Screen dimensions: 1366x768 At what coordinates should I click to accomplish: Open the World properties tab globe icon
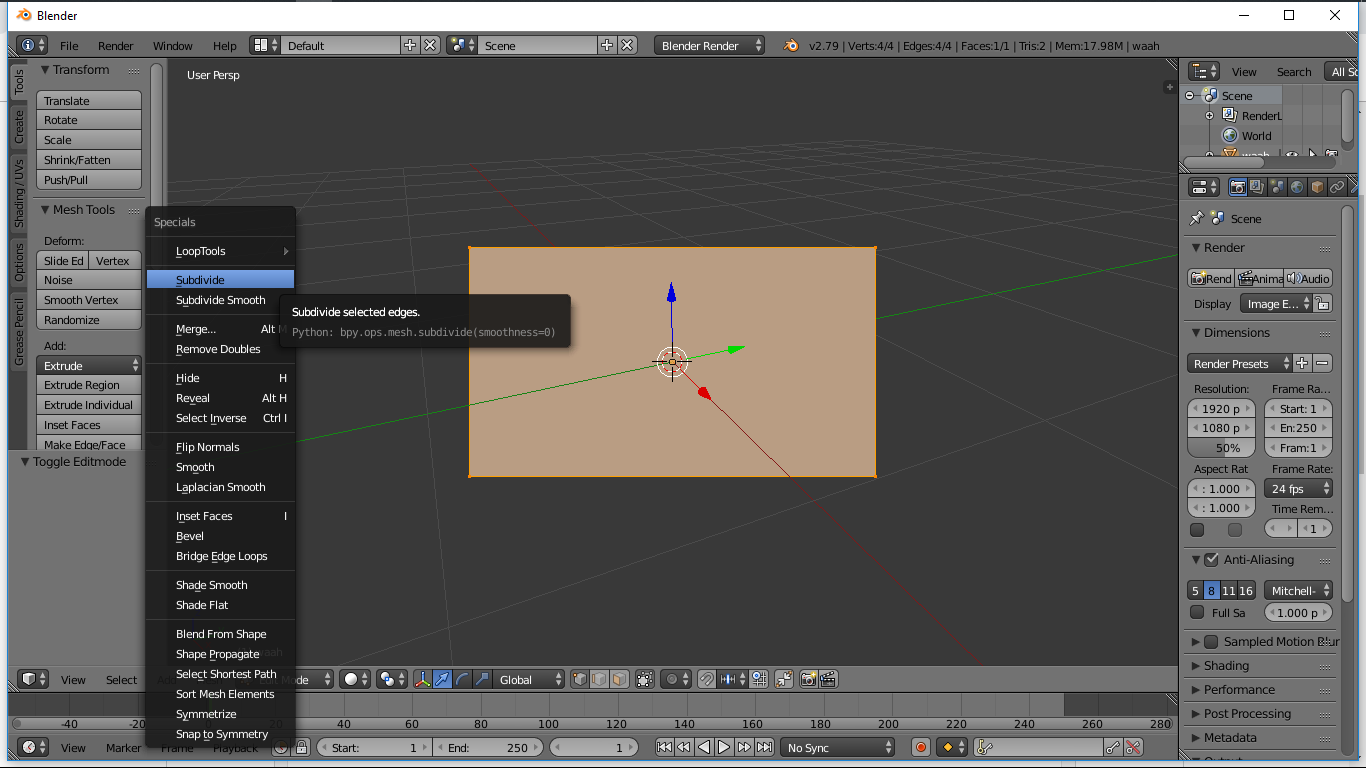click(x=1297, y=187)
